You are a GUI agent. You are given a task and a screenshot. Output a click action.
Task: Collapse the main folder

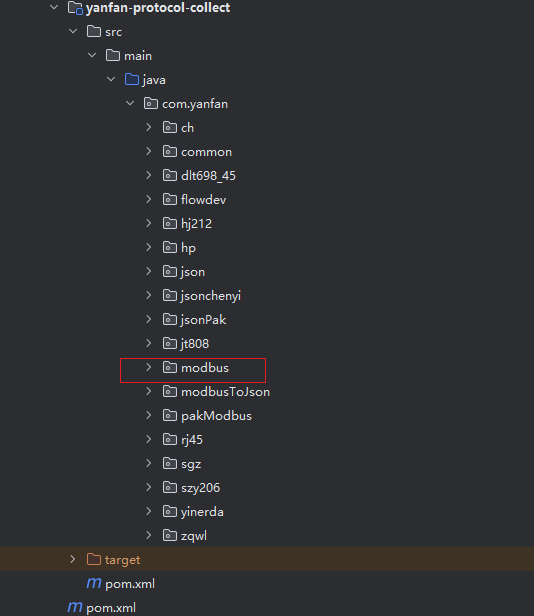(x=92, y=55)
